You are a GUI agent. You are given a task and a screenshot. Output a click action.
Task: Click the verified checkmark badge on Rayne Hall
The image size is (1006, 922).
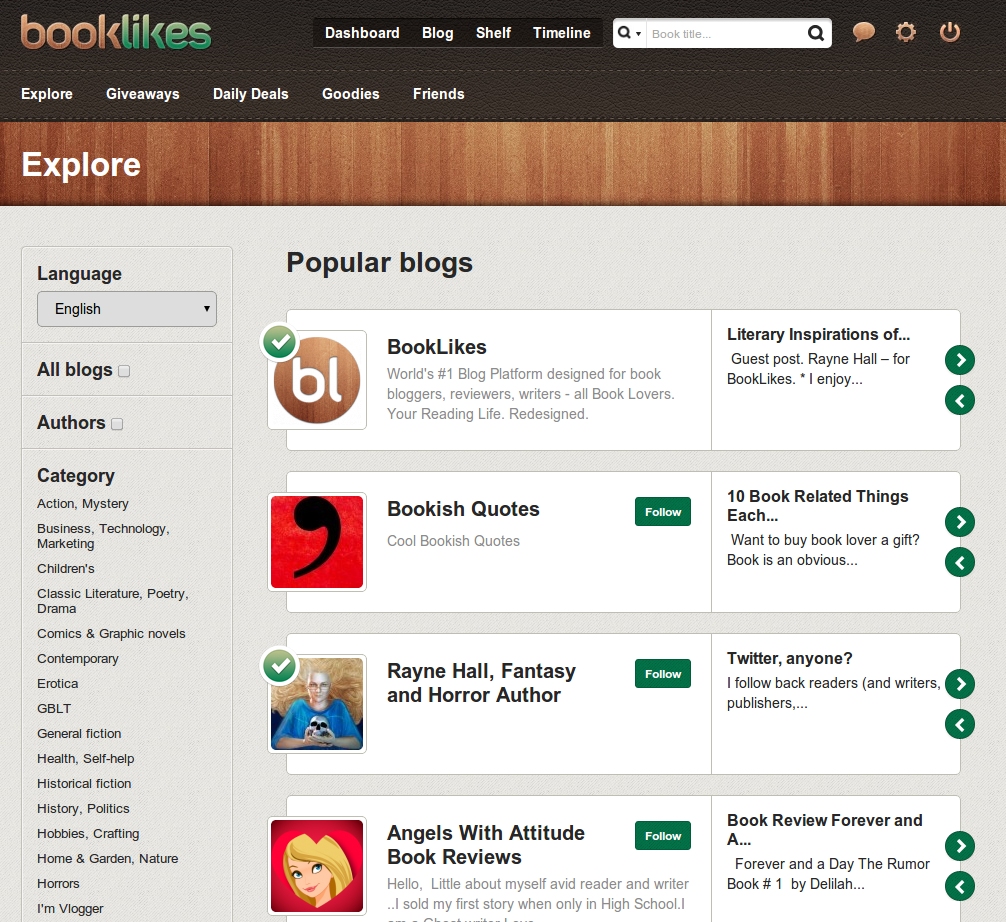coord(280,666)
